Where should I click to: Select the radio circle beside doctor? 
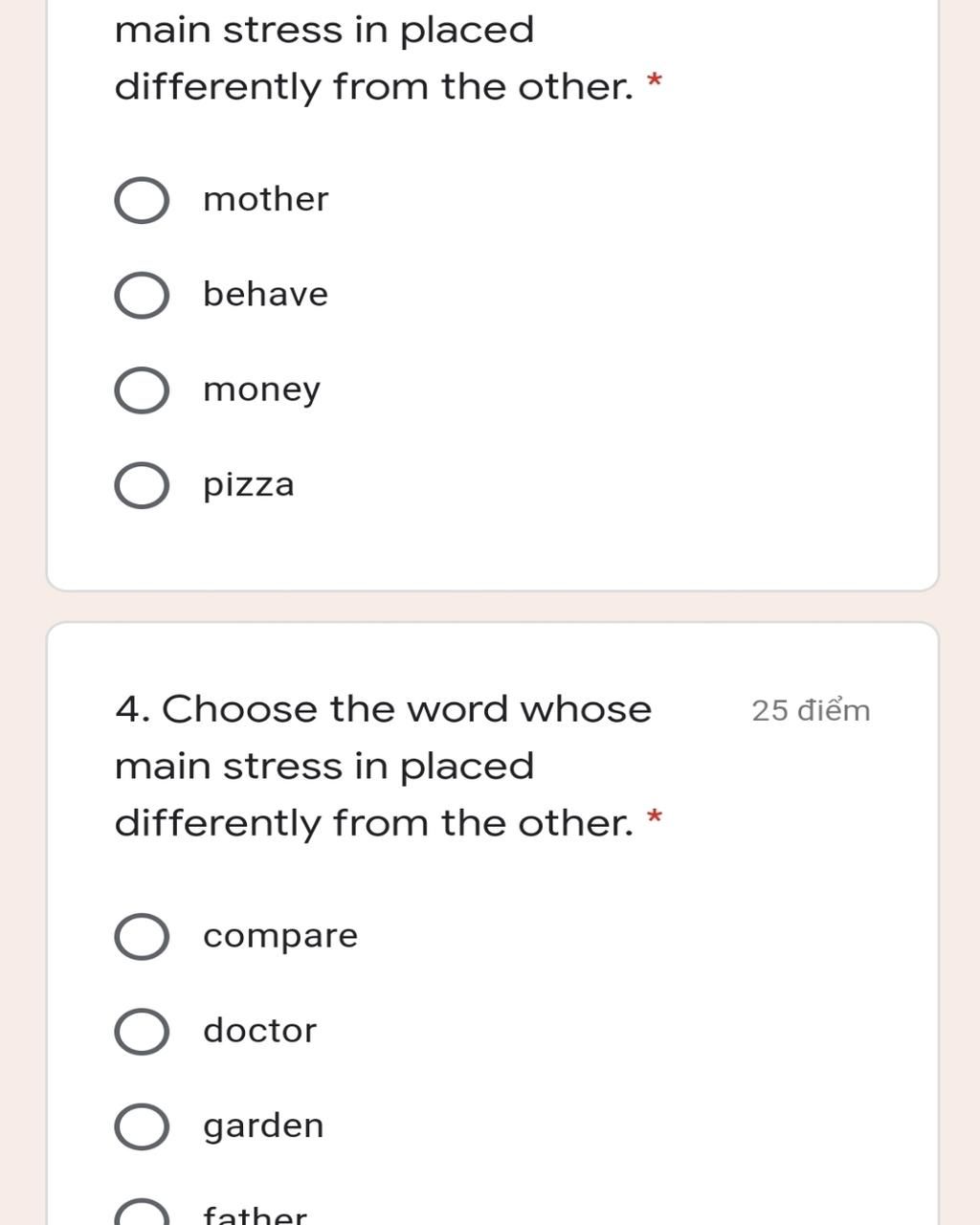[142, 1031]
